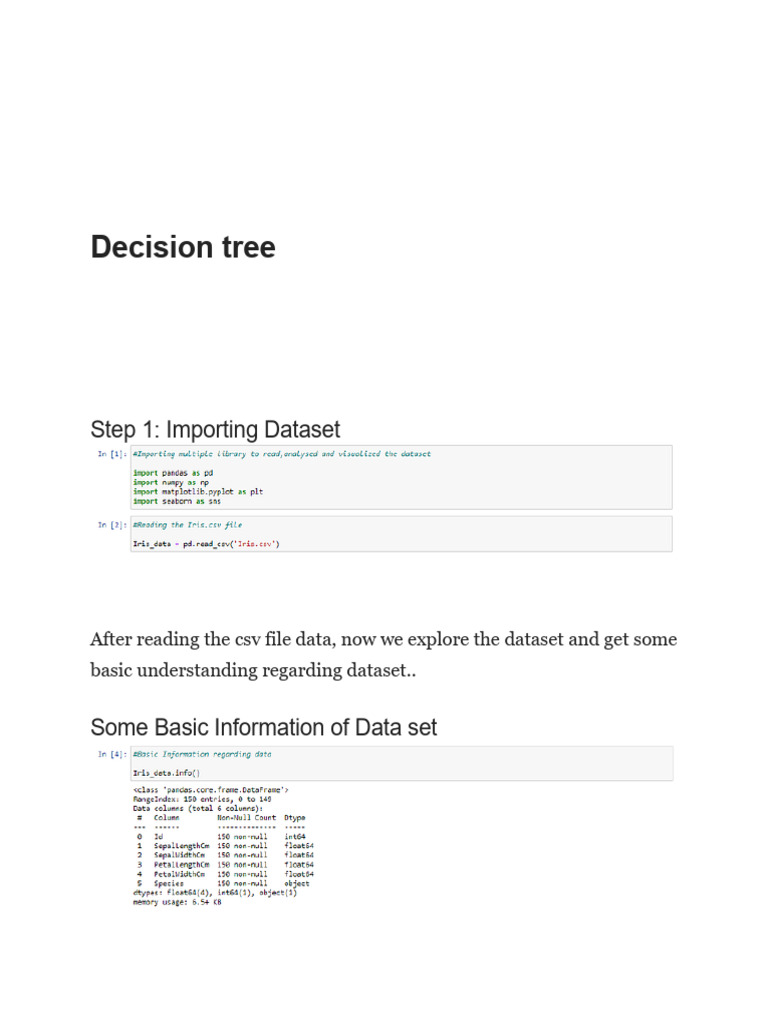Screen dimensions: 768x1024
Task: Click the paragraph starting "After reading the csv"
Action: 383,654
